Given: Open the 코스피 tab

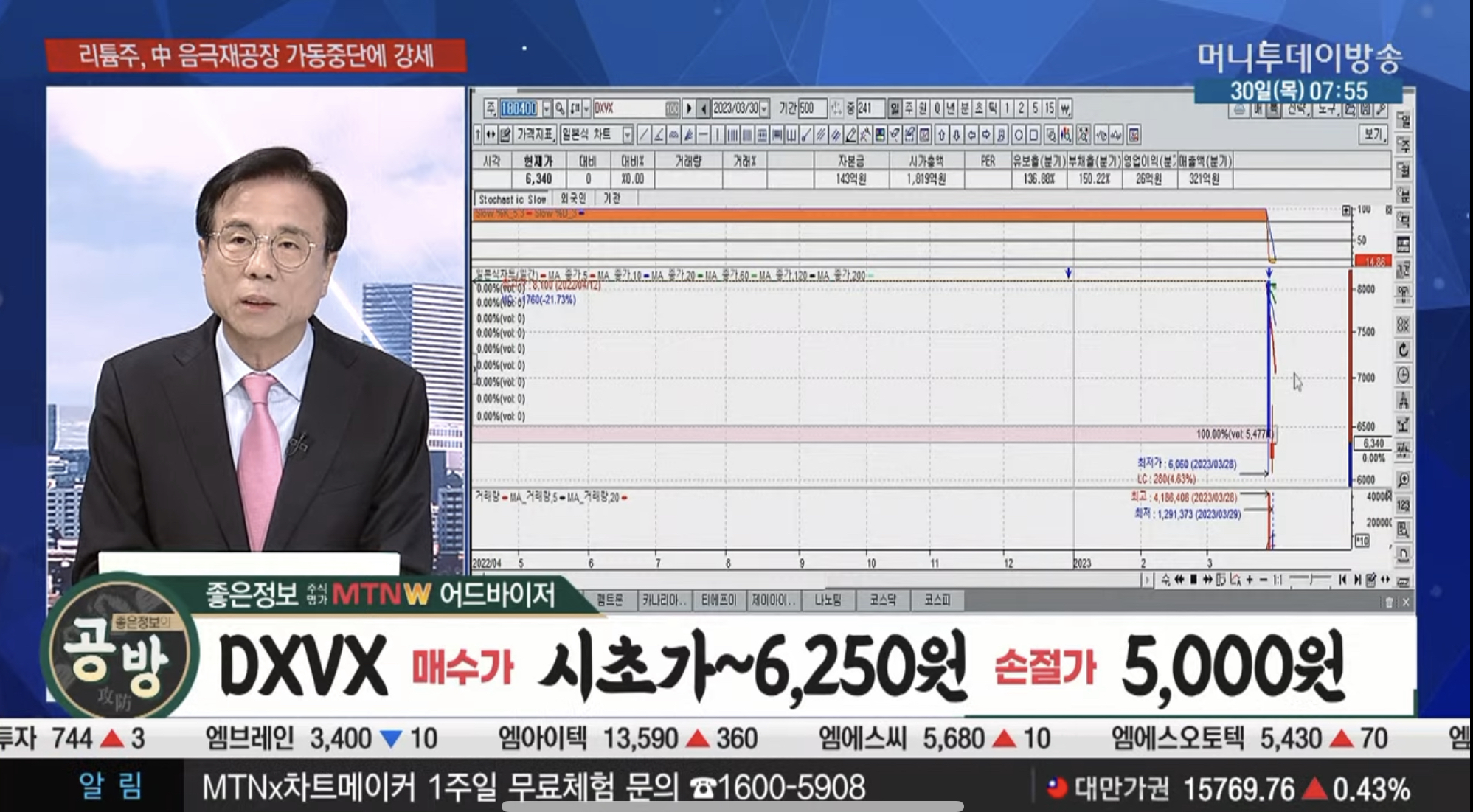Looking at the screenshot, I should tap(937, 600).
